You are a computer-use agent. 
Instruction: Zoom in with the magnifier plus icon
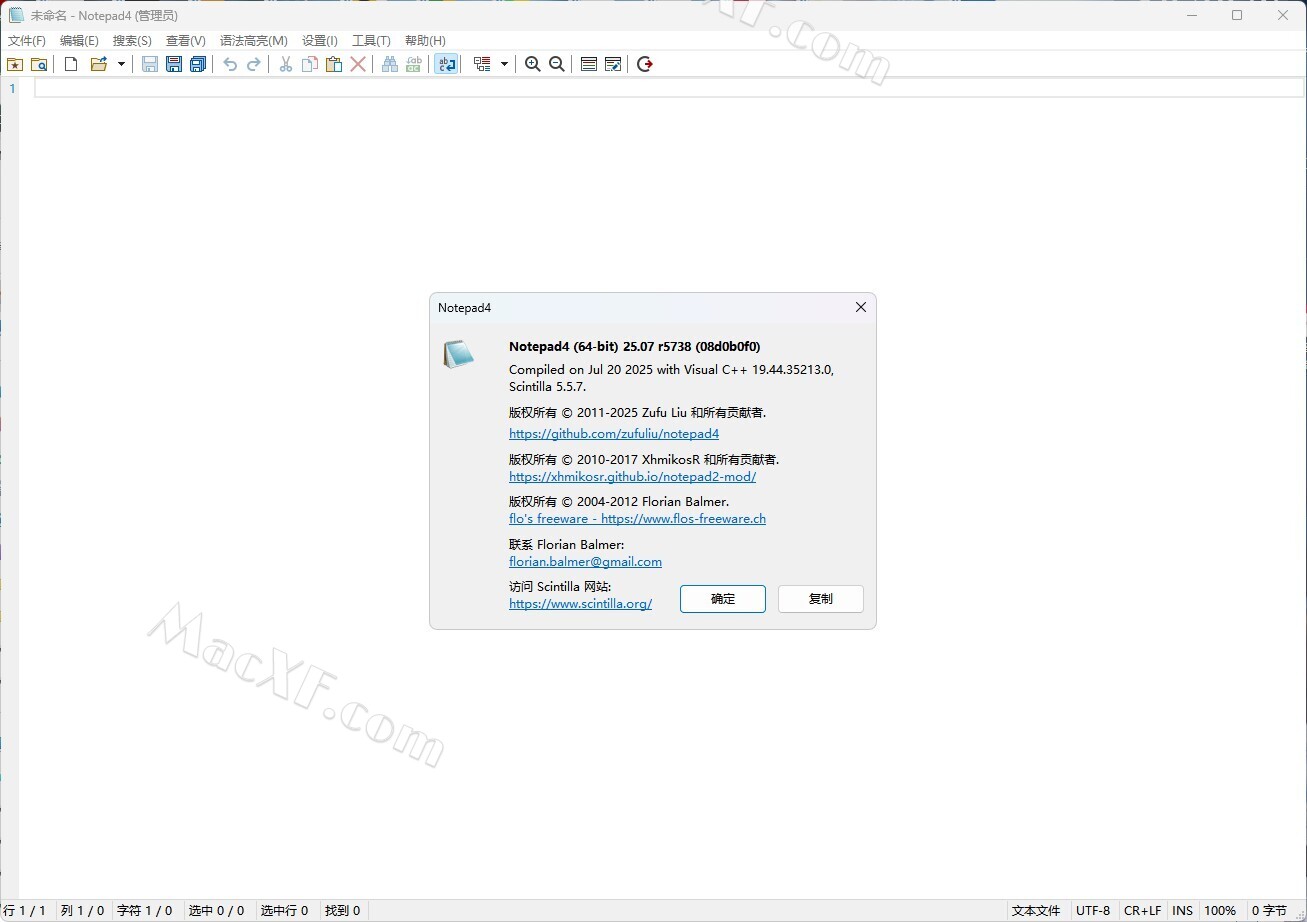click(533, 64)
